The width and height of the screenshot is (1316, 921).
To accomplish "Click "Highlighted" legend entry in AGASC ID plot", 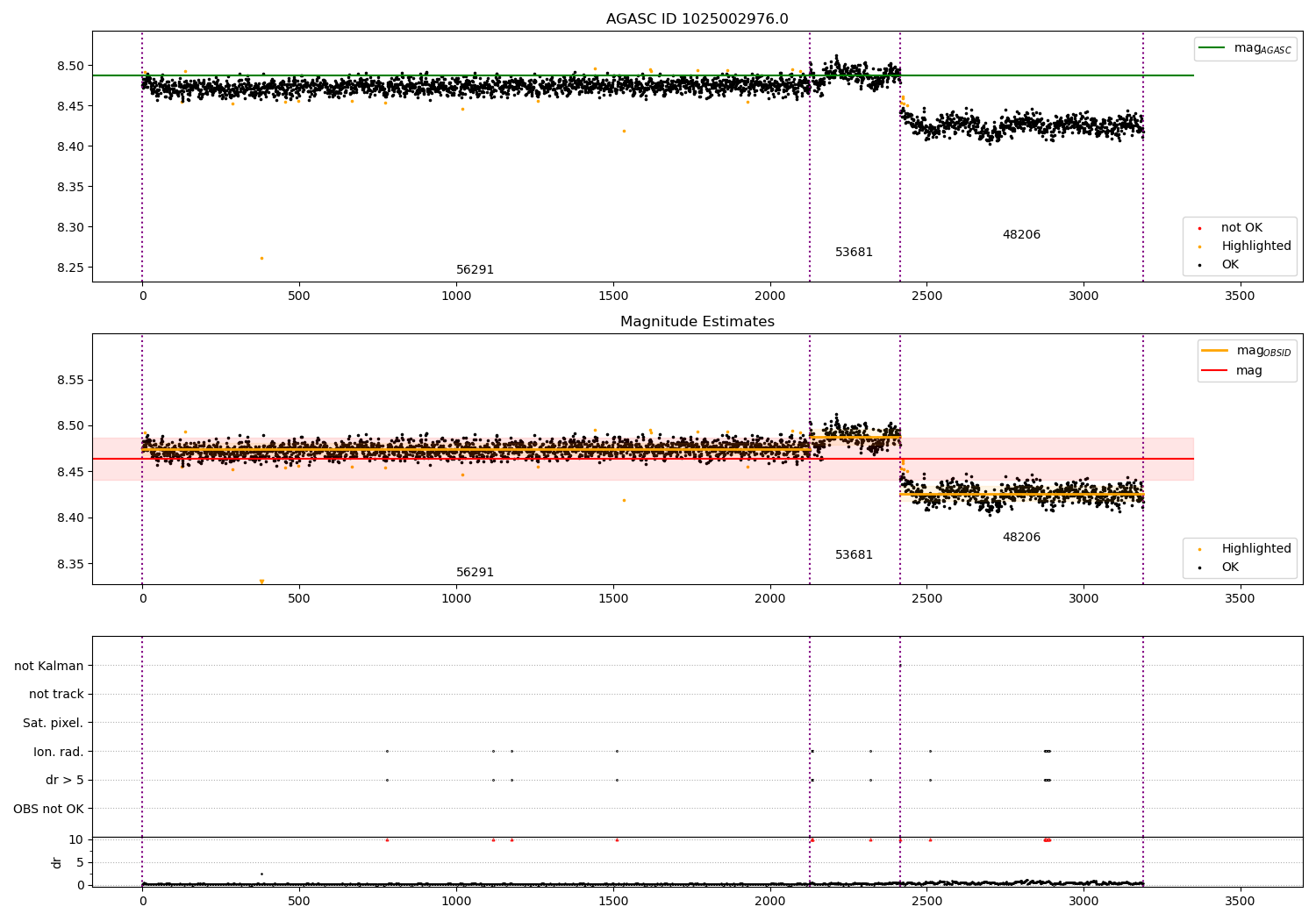I will click(1256, 246).
